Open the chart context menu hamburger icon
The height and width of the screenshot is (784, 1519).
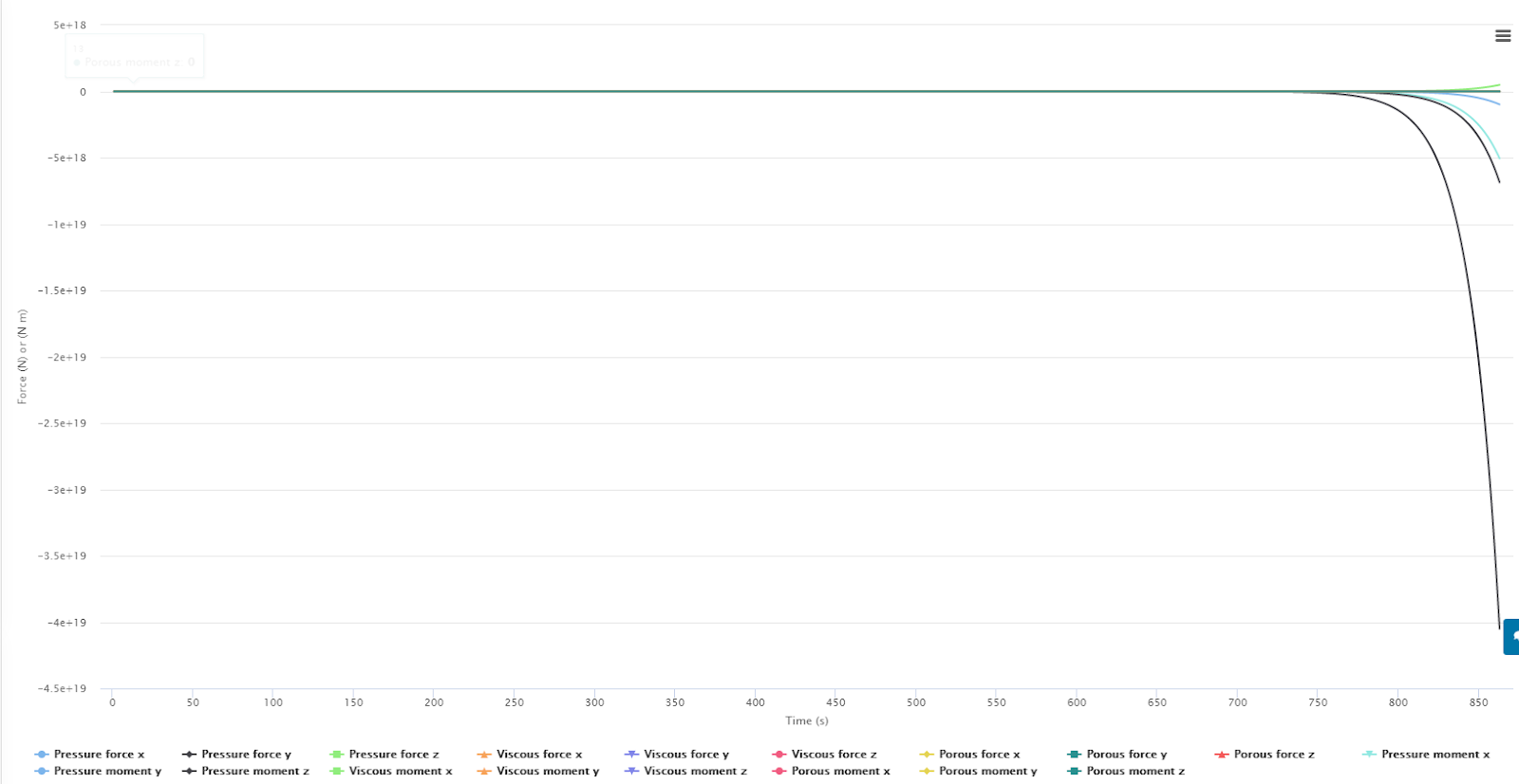1503,36
